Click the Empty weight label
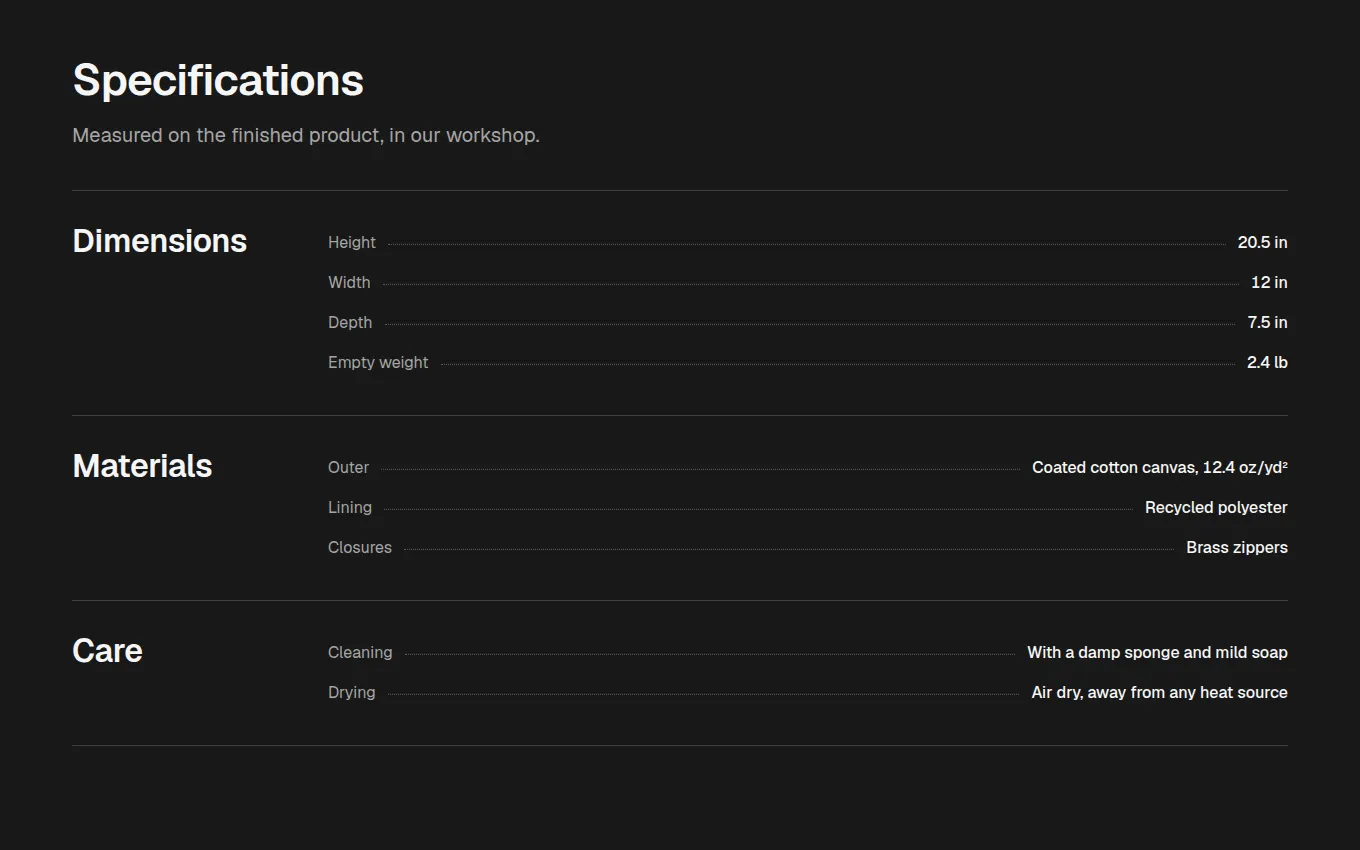 click(x=378, y=362)
